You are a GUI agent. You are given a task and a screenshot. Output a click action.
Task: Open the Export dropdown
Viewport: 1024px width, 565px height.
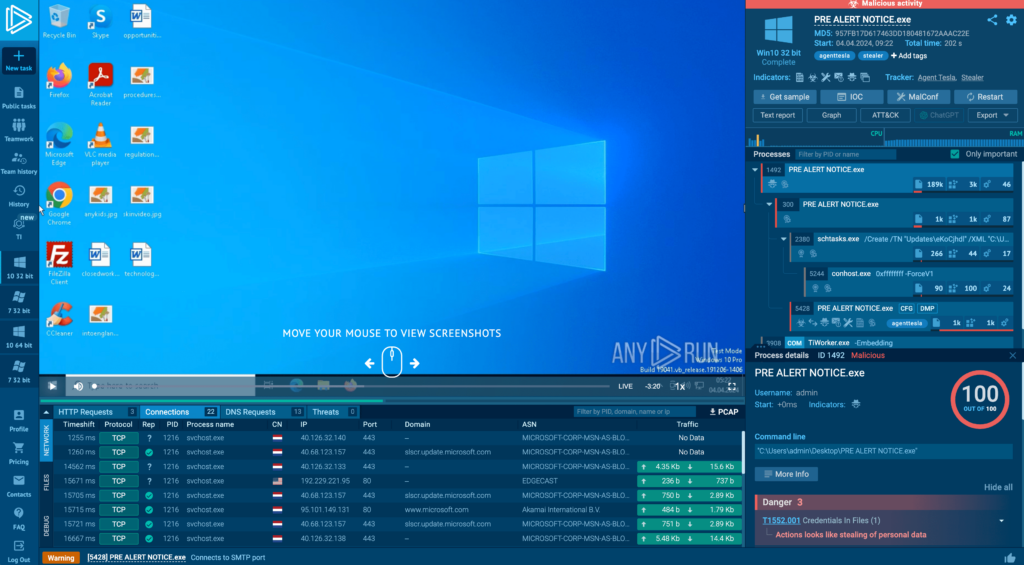(x=993, y=115)
